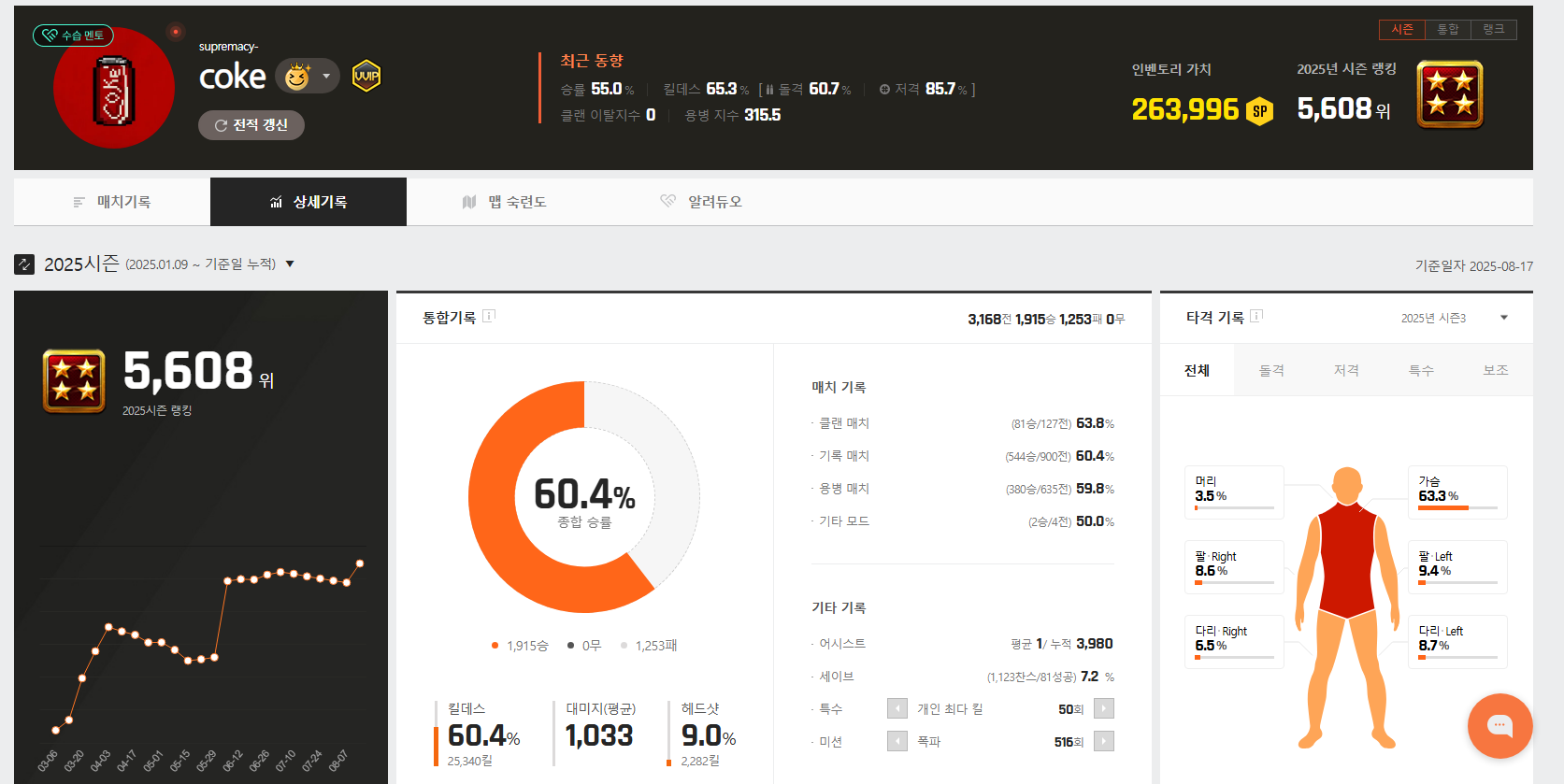Switch ranking toggle to 랭크

1493,30
